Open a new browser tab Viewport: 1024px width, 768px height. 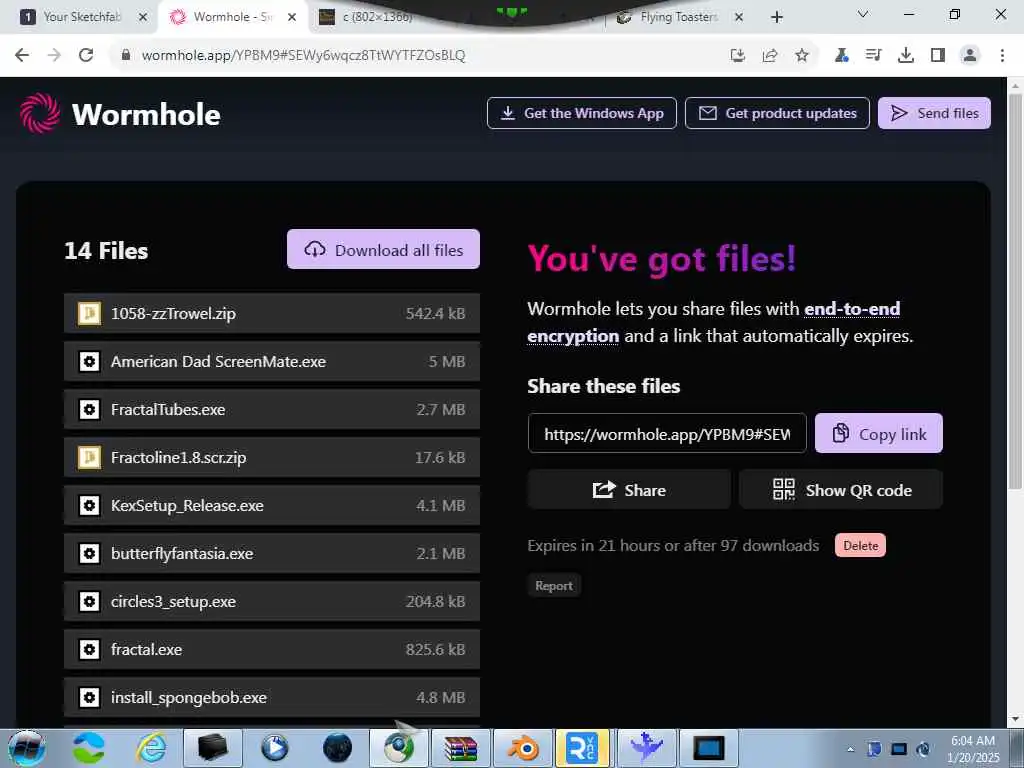click(776, 17)
